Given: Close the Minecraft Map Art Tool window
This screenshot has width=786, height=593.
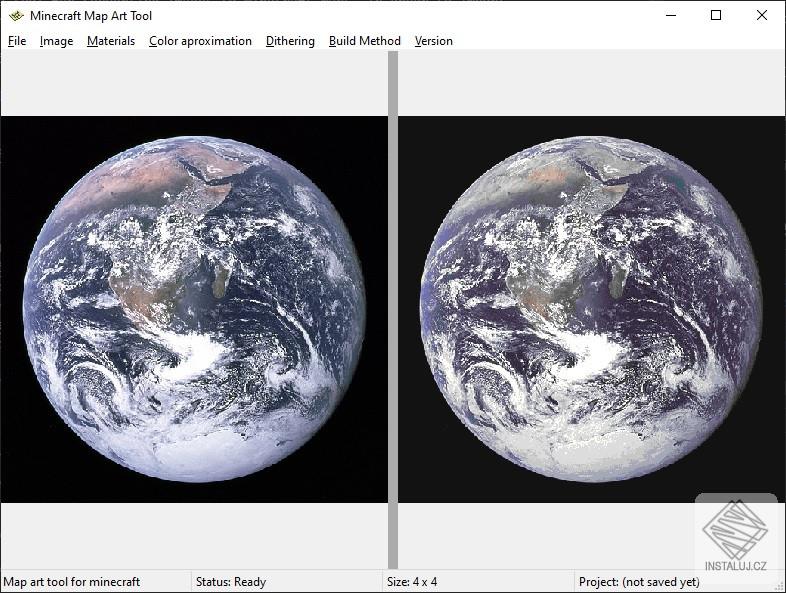Looking at the screenshot, I should tap(761, 16).
